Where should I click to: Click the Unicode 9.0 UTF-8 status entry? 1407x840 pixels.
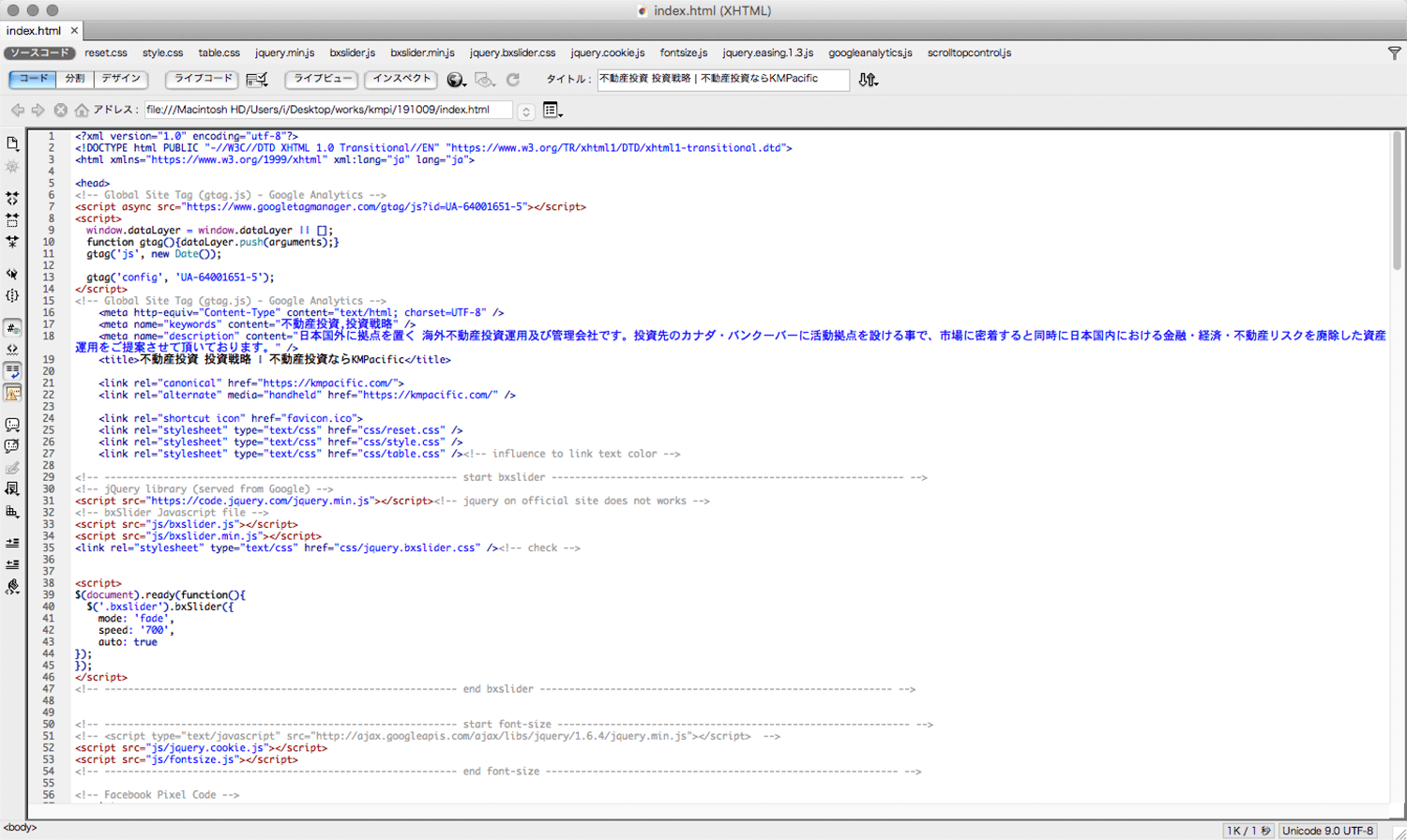pyautogui.click(x=1327, y=831)
